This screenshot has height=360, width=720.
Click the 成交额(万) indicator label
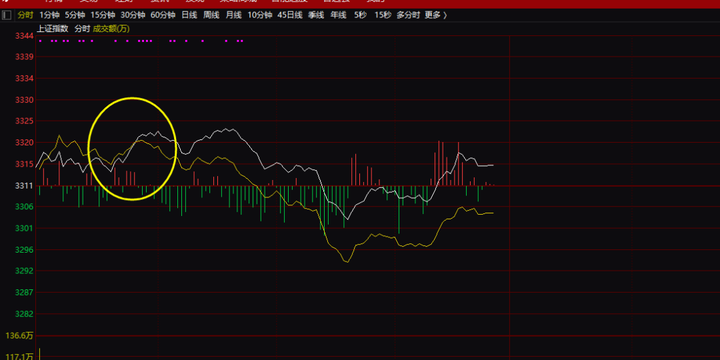click(x=111, y=28)
